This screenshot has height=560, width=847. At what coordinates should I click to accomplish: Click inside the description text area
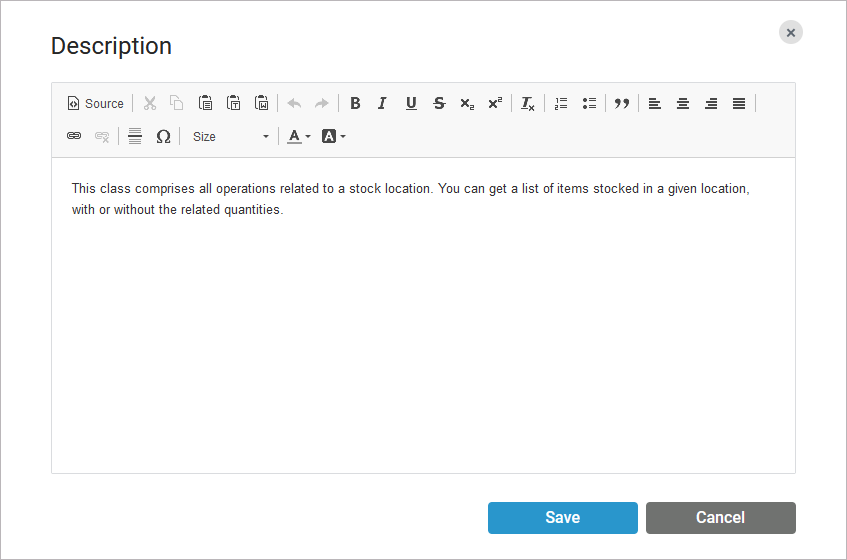point(423,330)
